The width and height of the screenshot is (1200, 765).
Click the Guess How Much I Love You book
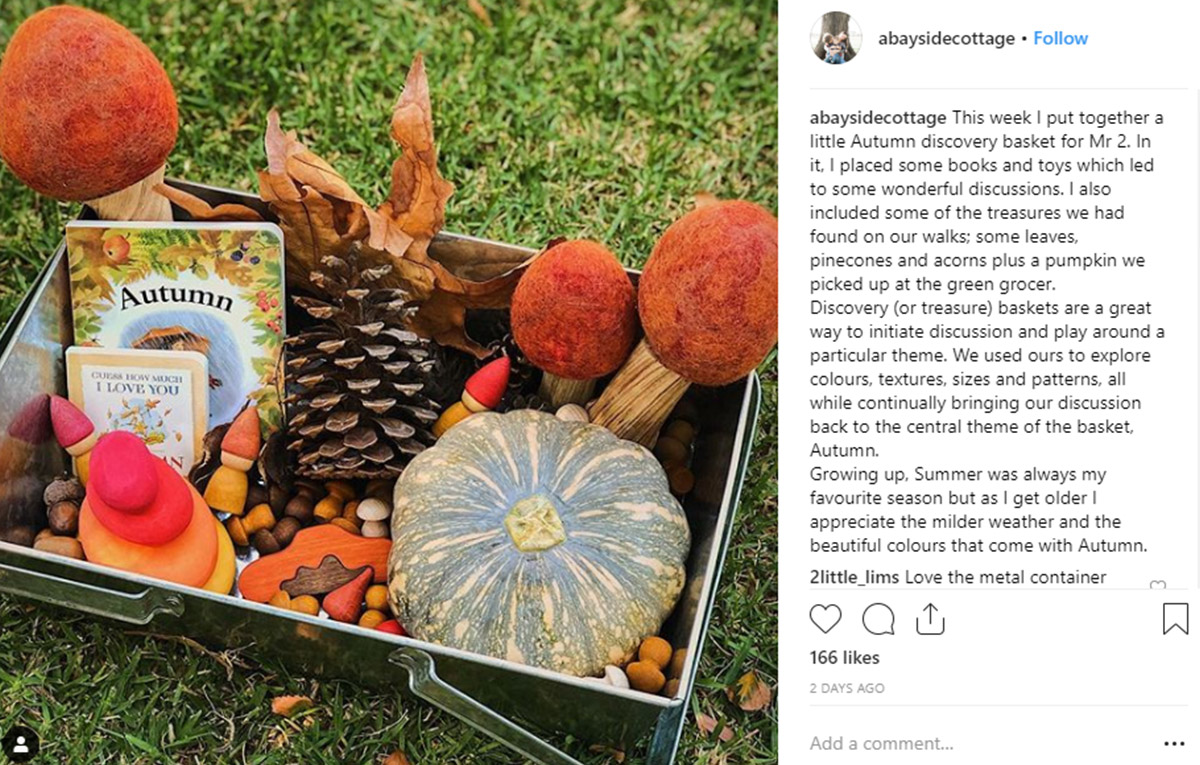[x=137, y=410]
